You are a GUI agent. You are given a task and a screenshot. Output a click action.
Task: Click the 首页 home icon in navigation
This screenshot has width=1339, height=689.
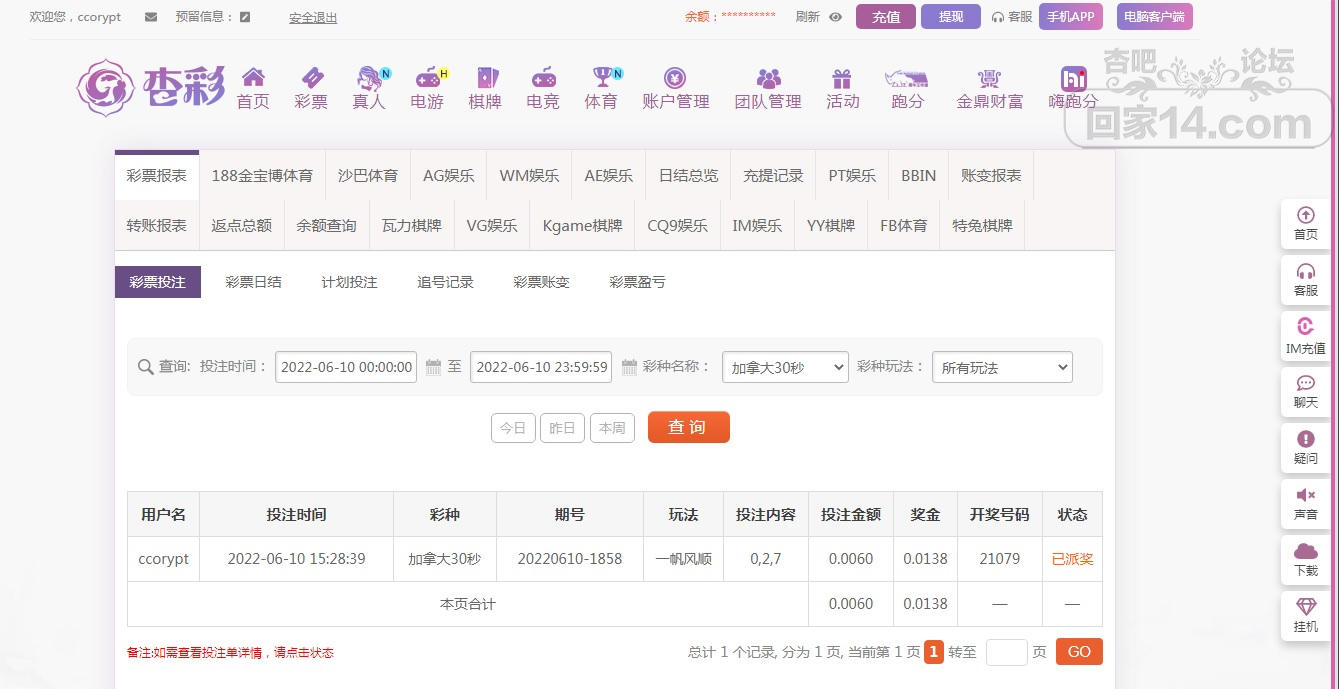pyautogui.click(x=253, y=78)
